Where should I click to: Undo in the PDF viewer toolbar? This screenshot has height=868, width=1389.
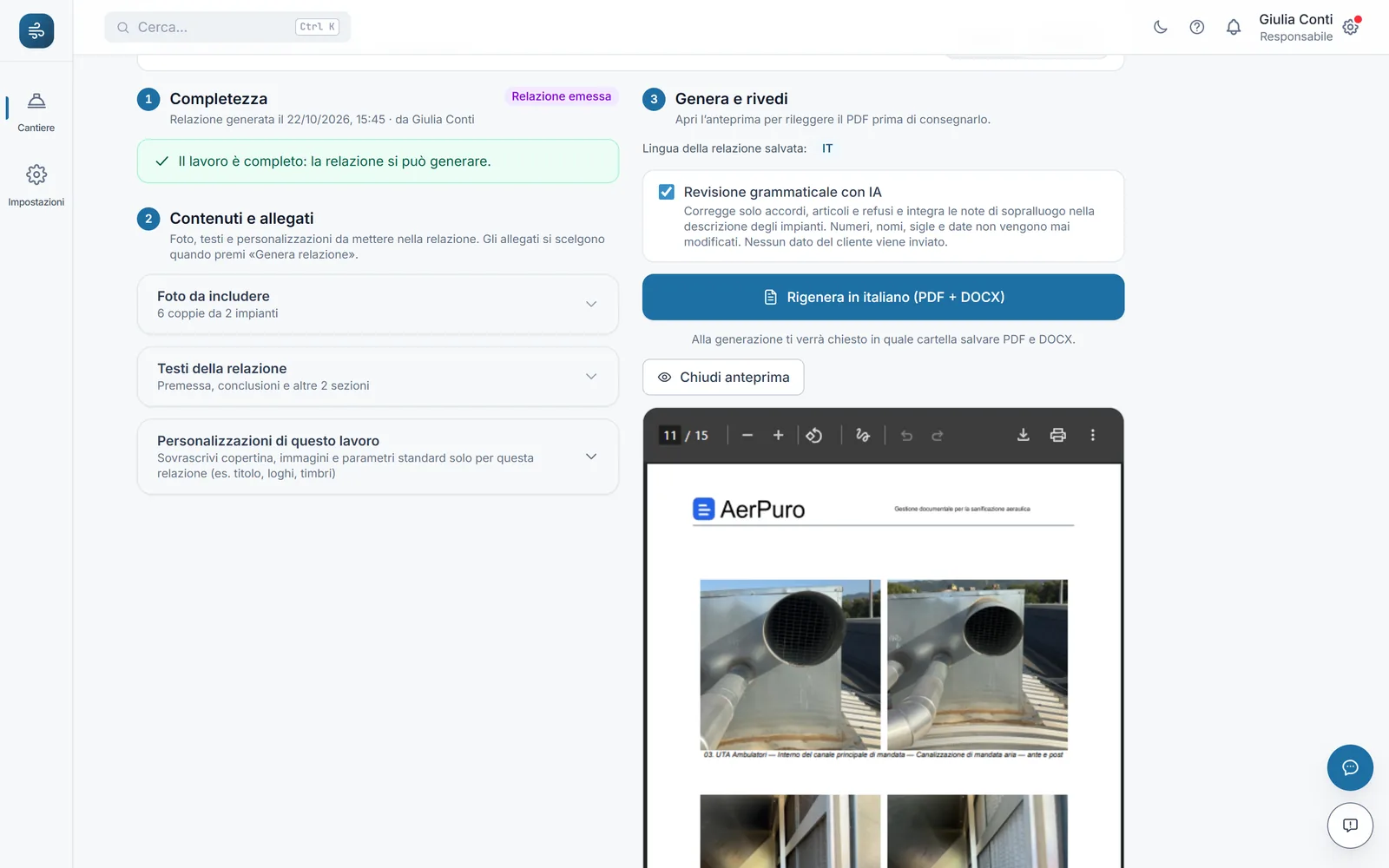pos(906,435)
